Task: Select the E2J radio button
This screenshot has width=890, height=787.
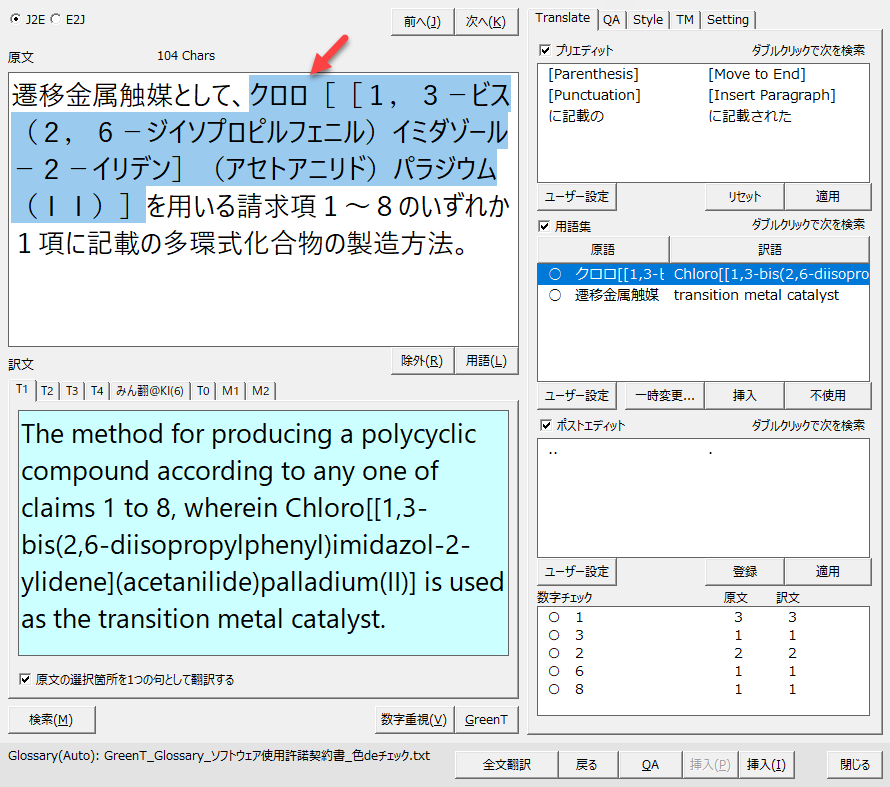Action: point(56,19)
